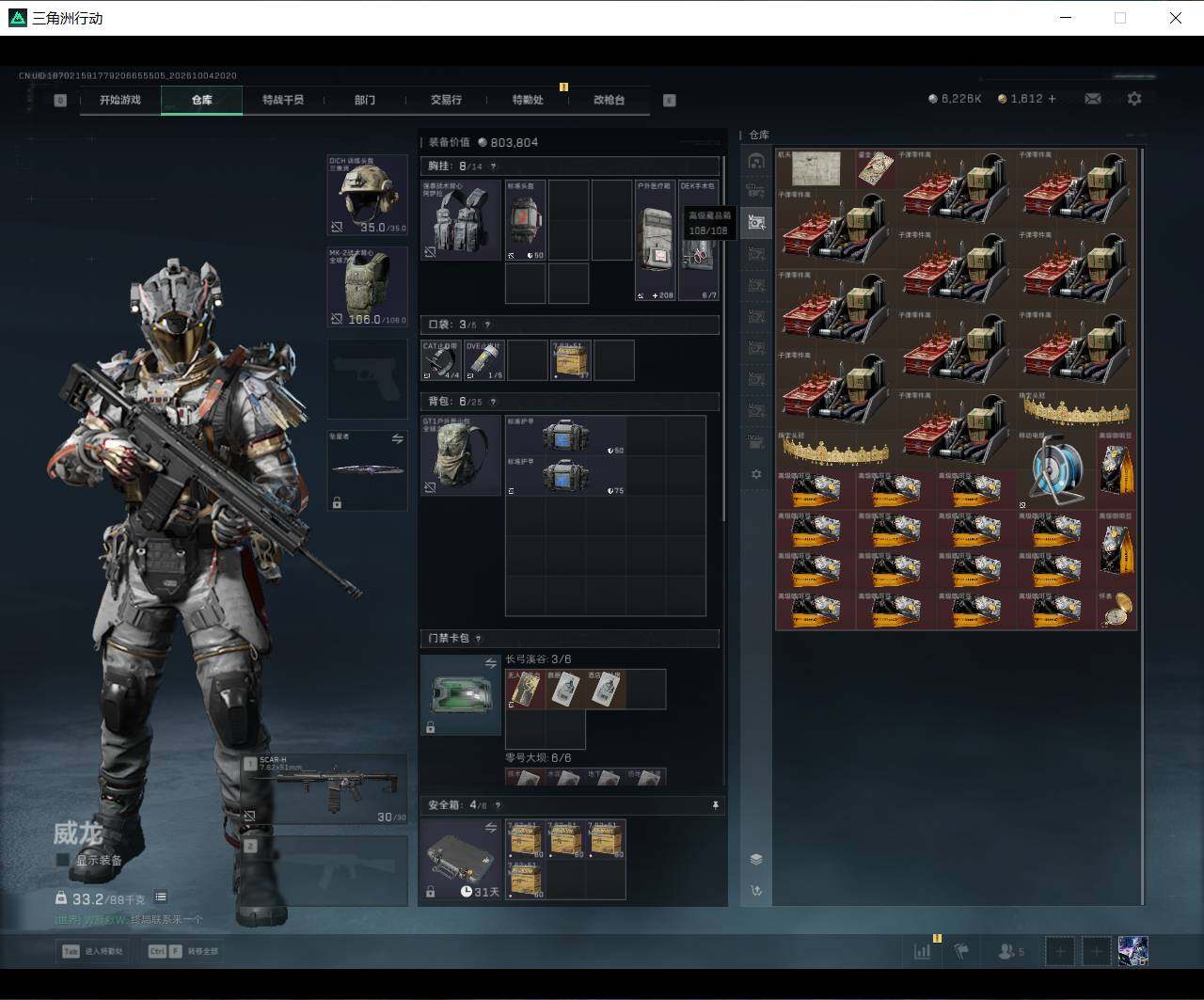Click the player avatar in bottom right

[x=1133, y=951]
